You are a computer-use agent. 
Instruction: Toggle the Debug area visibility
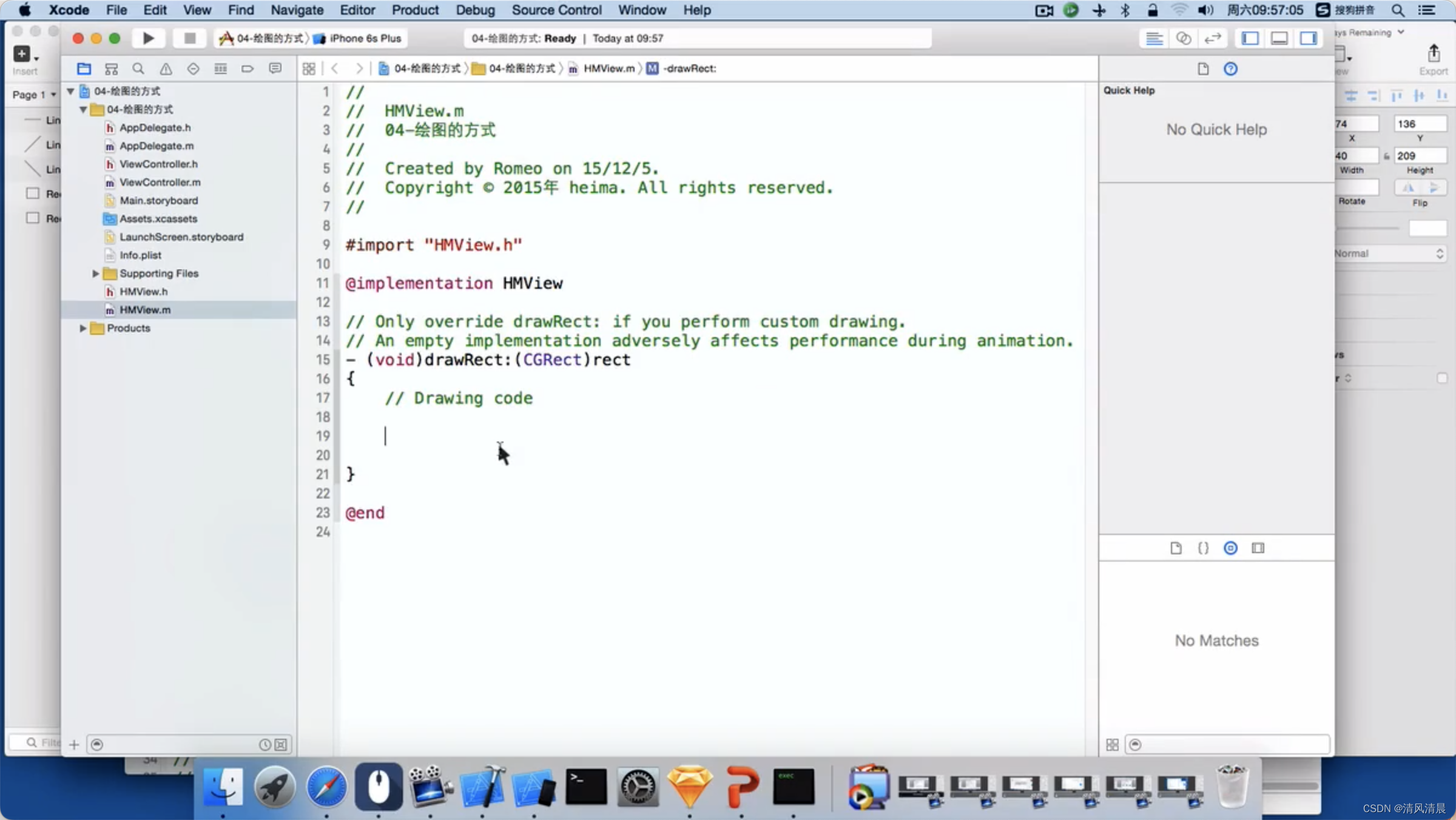coord(1279,38)
